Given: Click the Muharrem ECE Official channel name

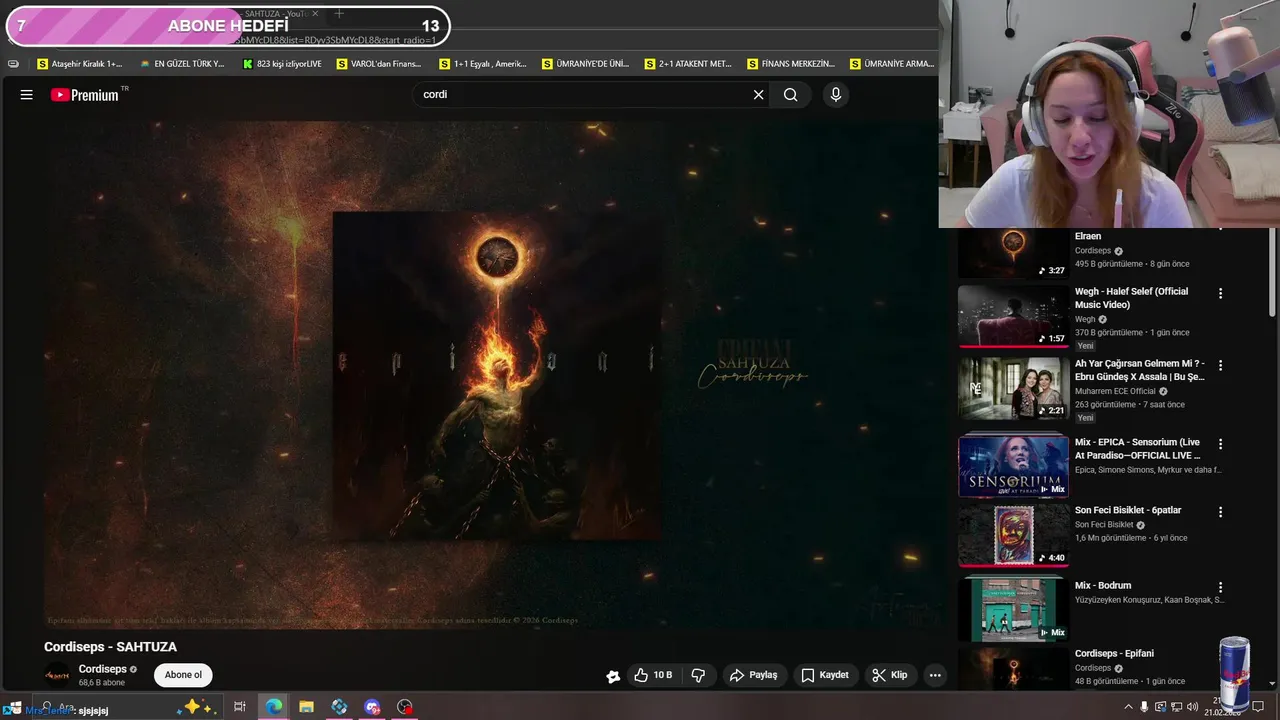Looking at the screenshot, I should point(1115,391).
